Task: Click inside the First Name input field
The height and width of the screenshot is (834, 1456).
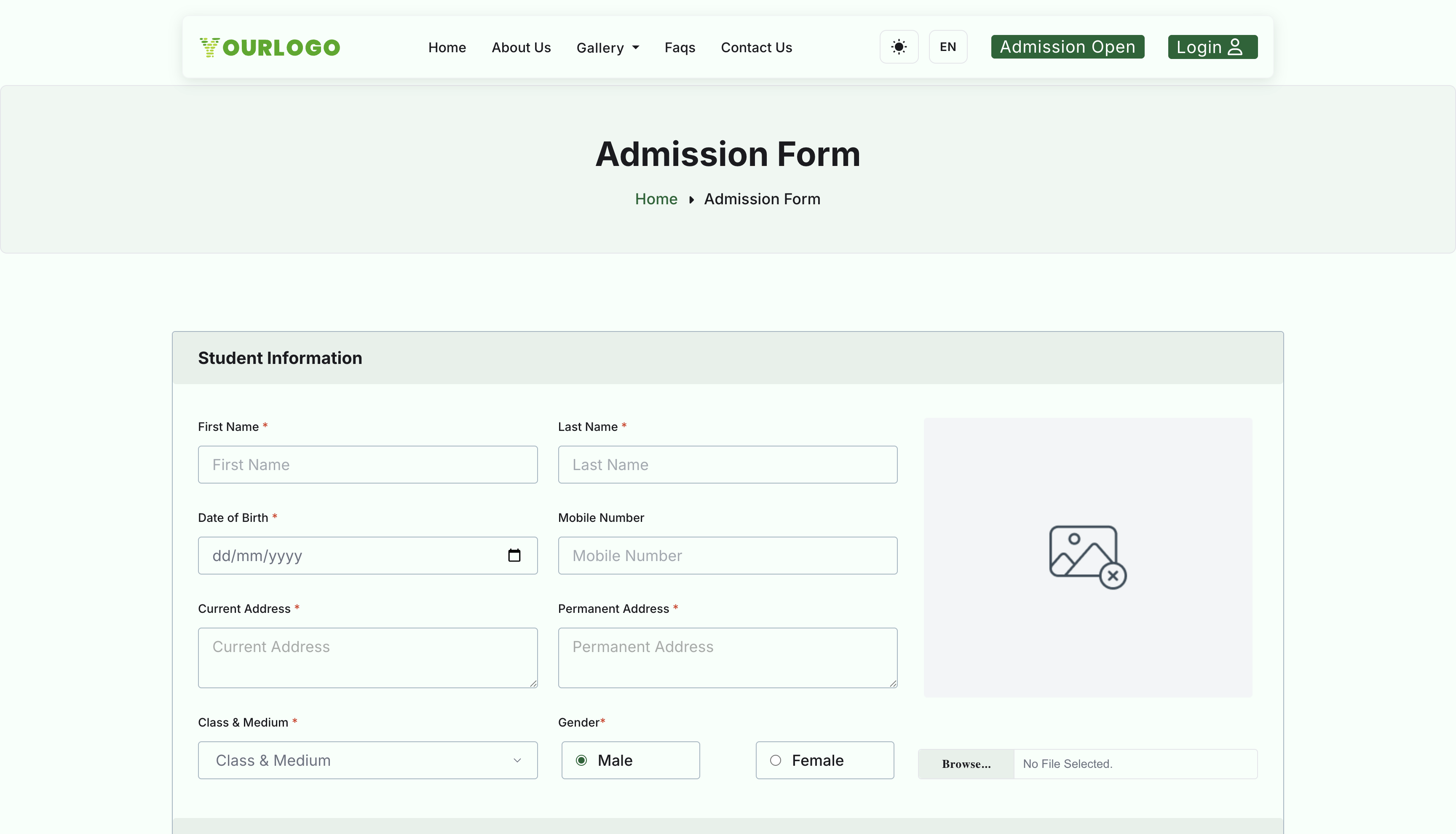Action: click(367, 465)
